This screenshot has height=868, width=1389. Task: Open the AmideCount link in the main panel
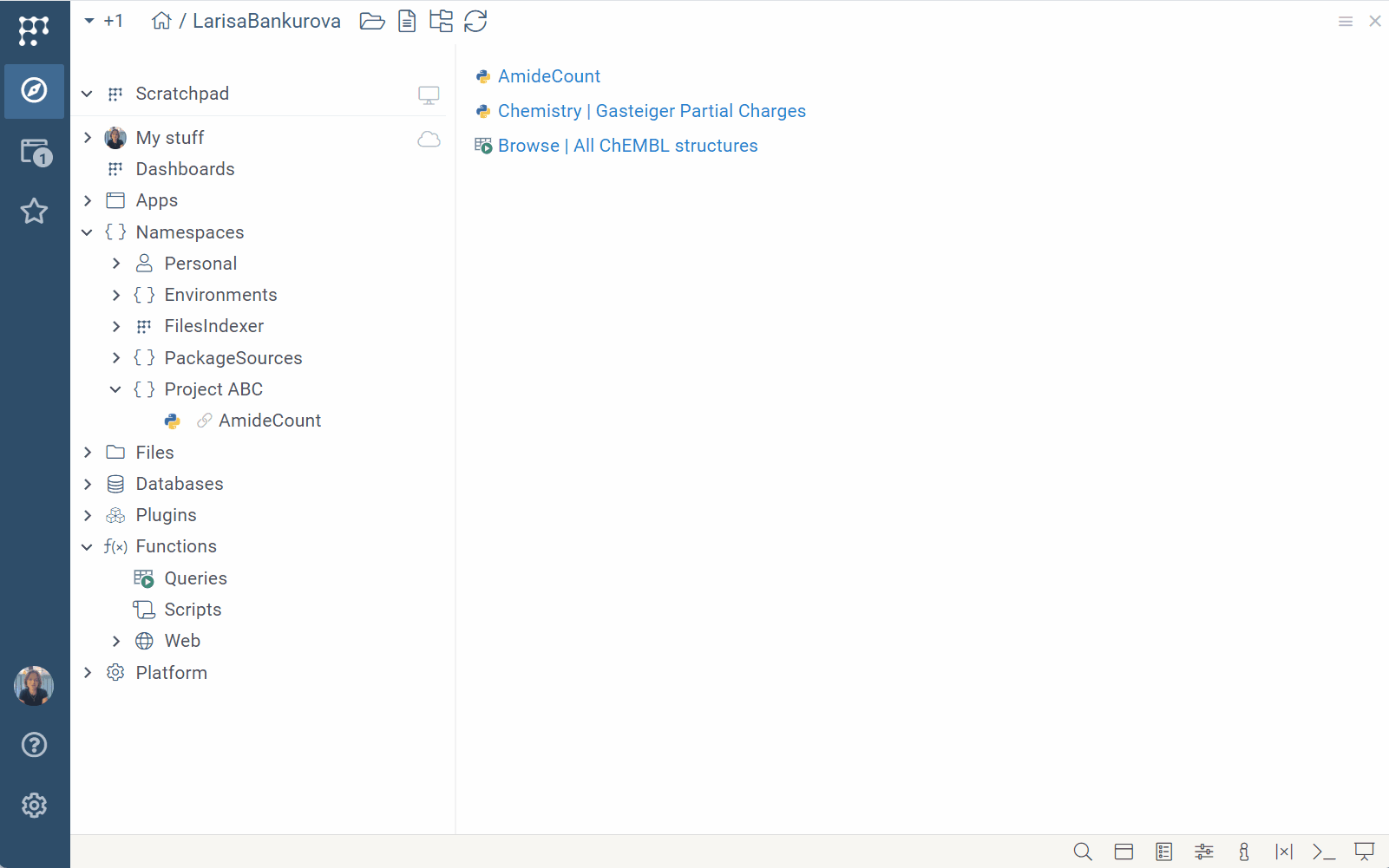(548, 76)
